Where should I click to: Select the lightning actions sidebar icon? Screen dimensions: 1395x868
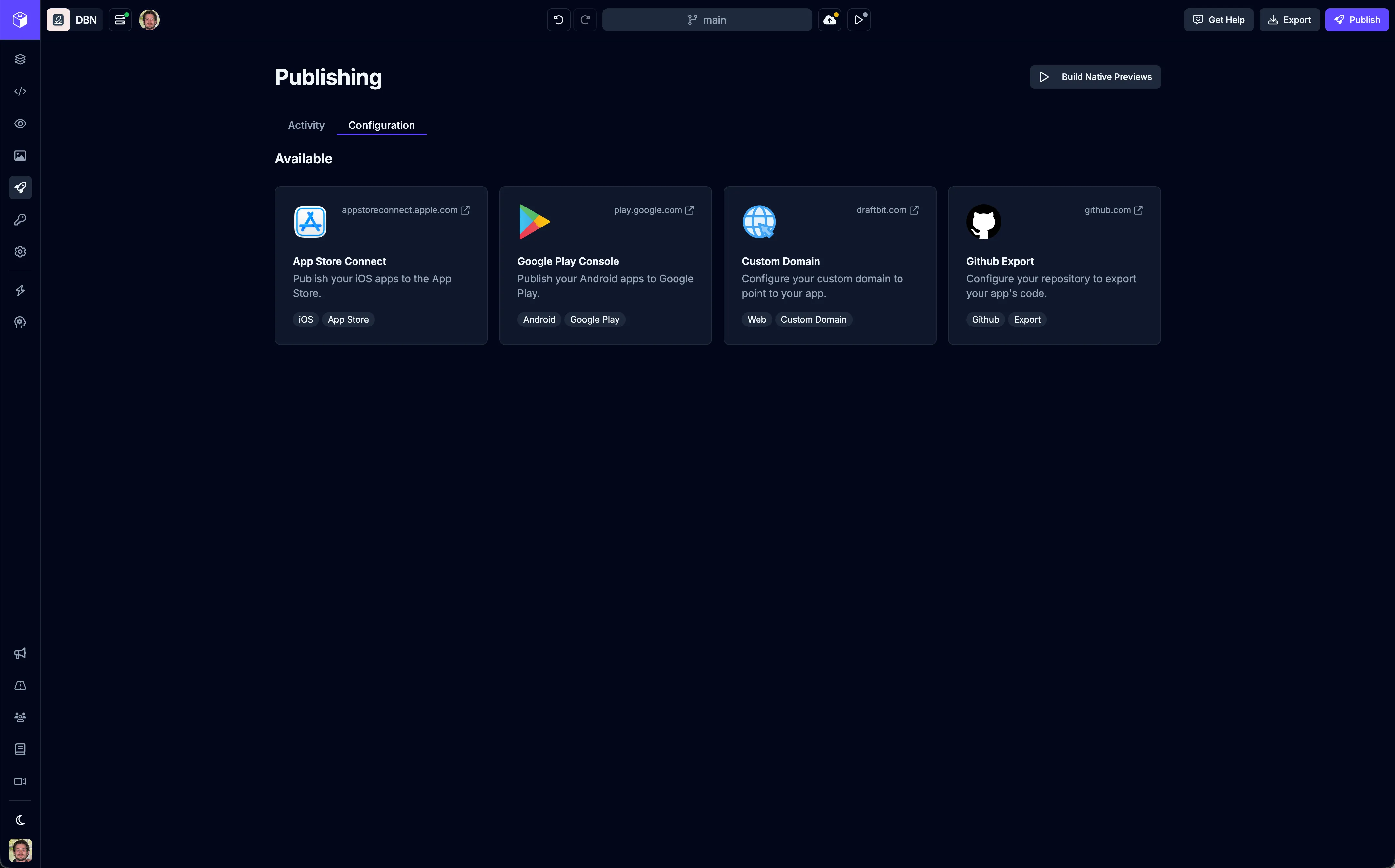coord(20,290)
